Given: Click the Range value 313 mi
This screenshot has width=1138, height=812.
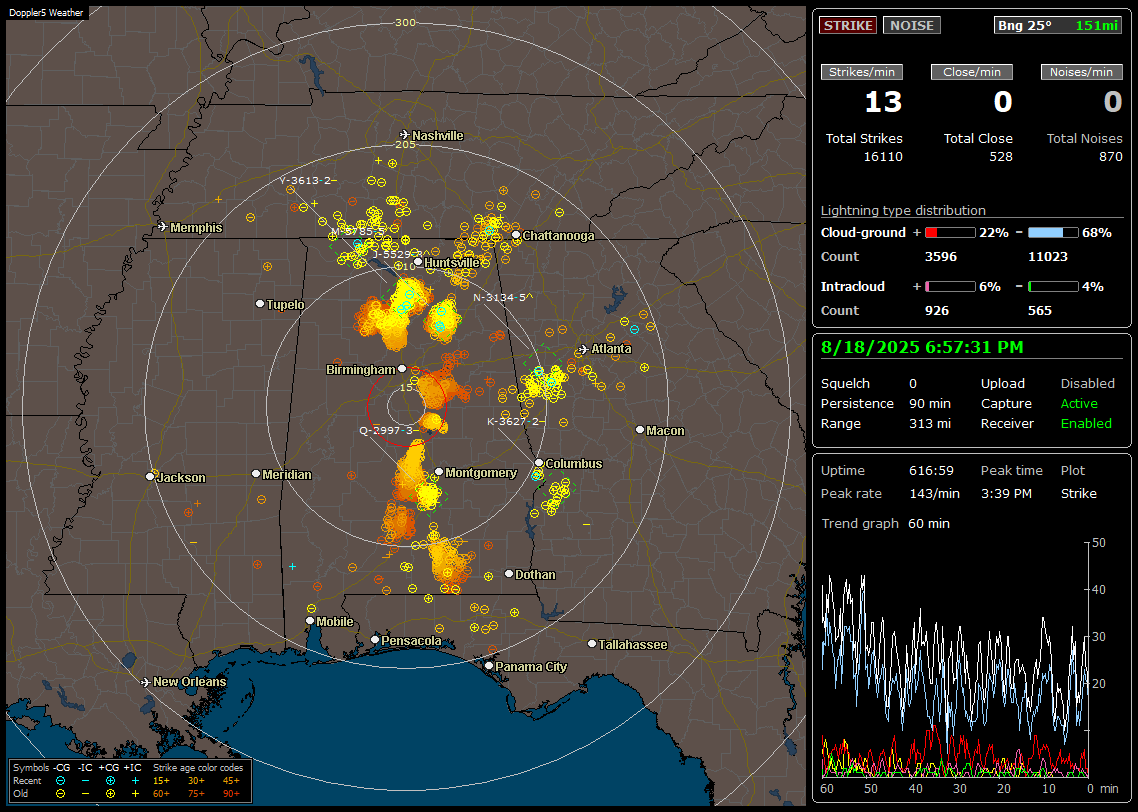Looking at the screenshot, I should 930,424.
